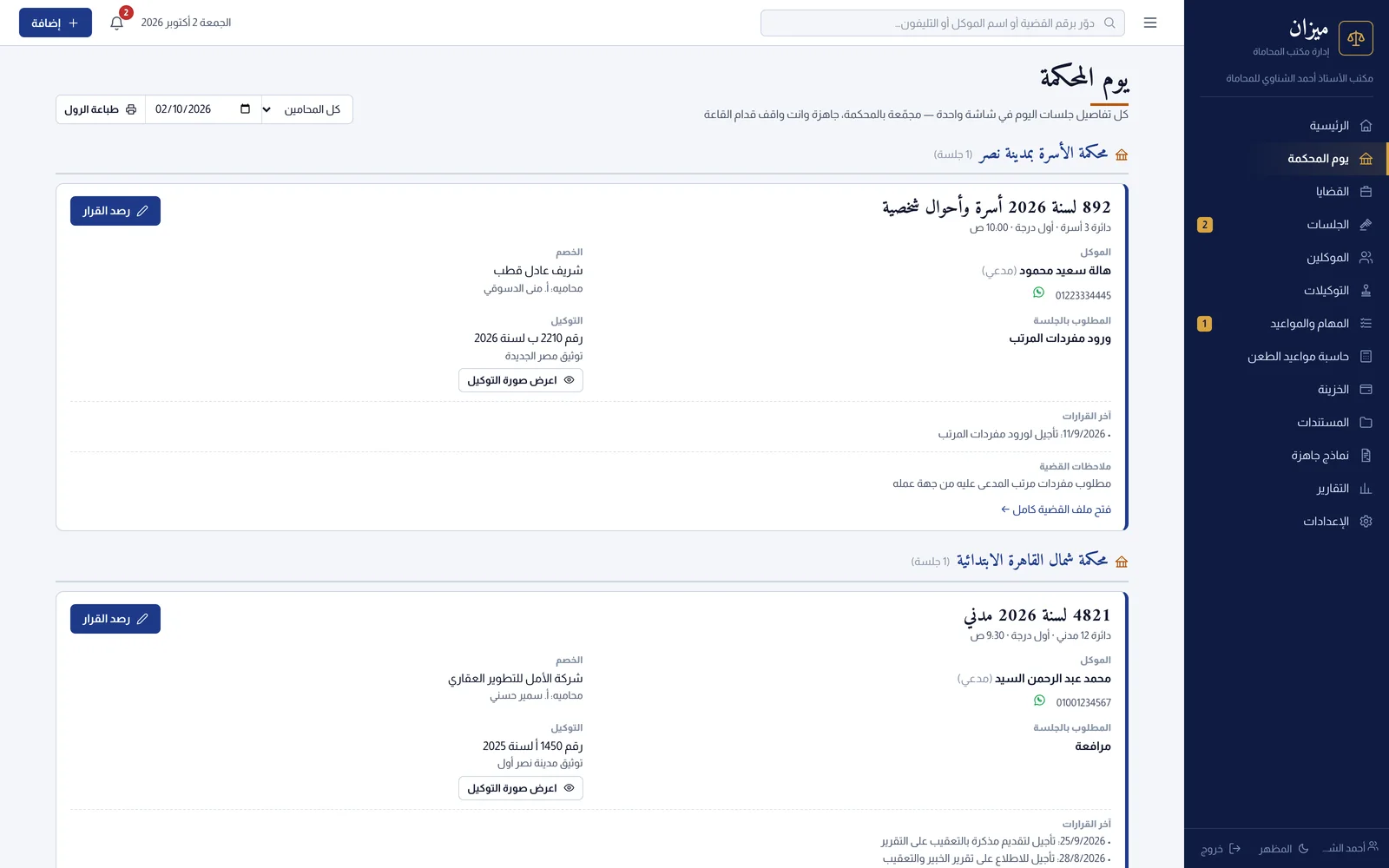The height and width of the screenshot is (868, 1389).
Task: Click the التوكيلات stamp icon
Action: pyautogui.click(x=1366, y=291)
